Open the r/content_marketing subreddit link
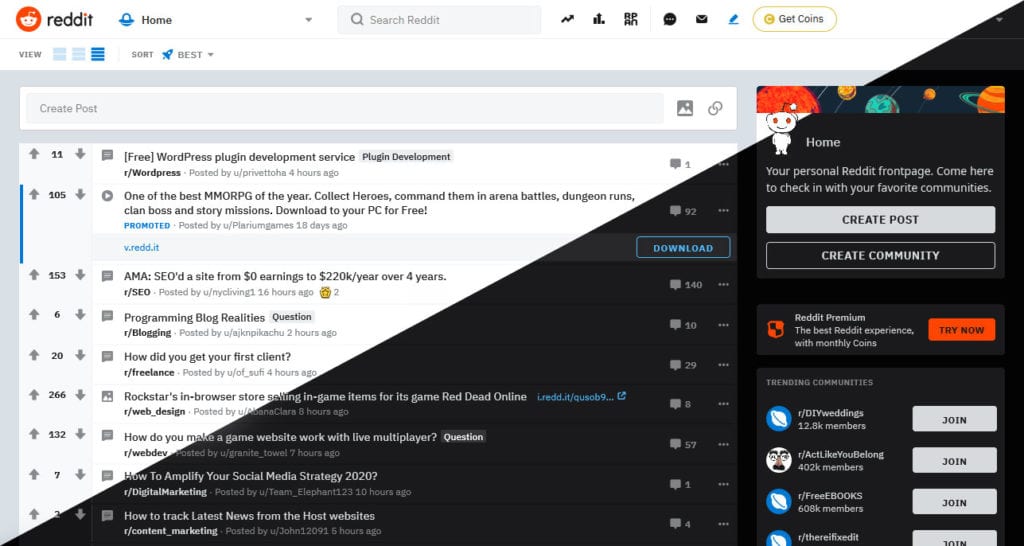 171,531
